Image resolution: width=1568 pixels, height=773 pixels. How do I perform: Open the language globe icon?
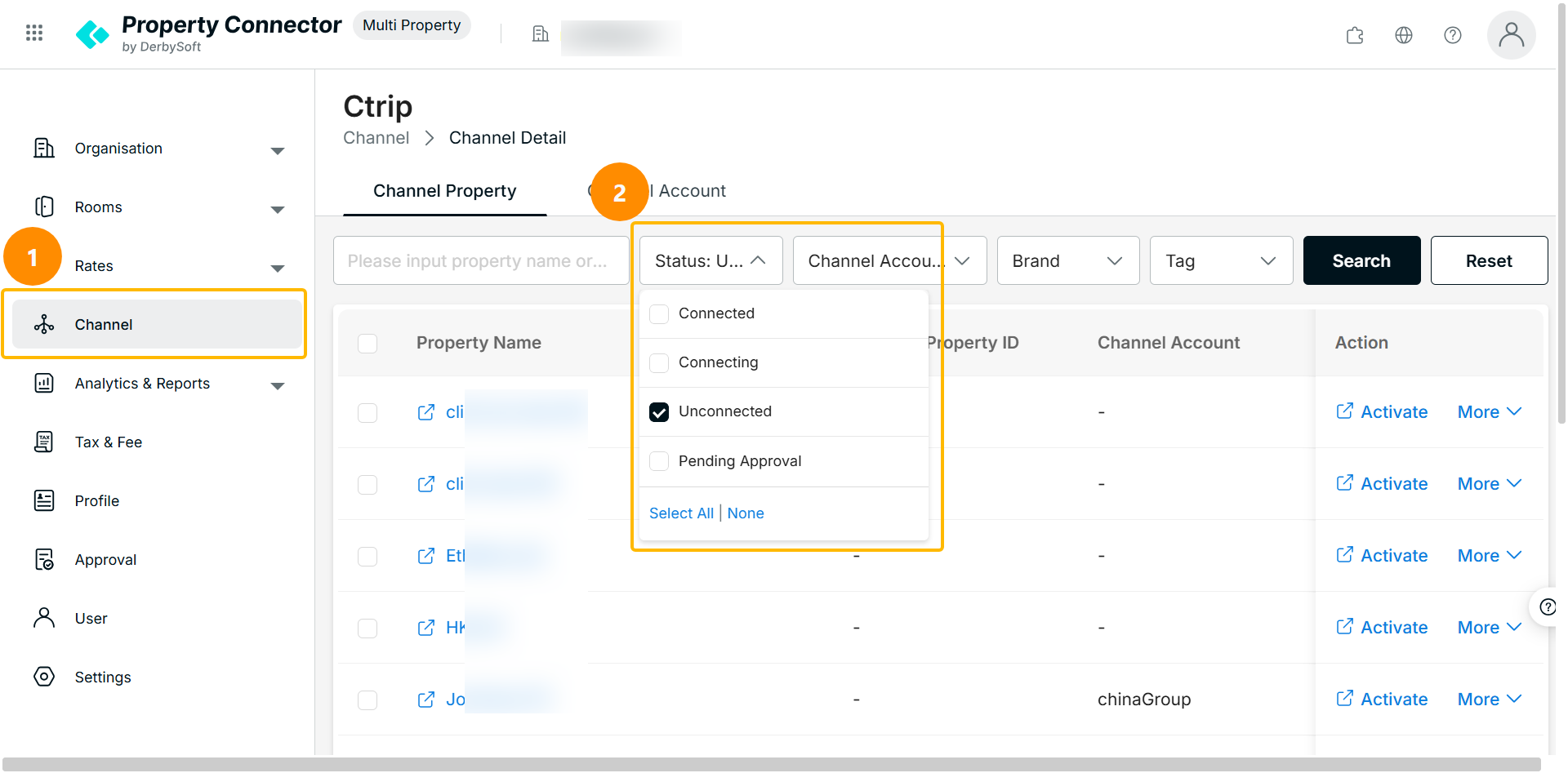tap(1404, 35)
